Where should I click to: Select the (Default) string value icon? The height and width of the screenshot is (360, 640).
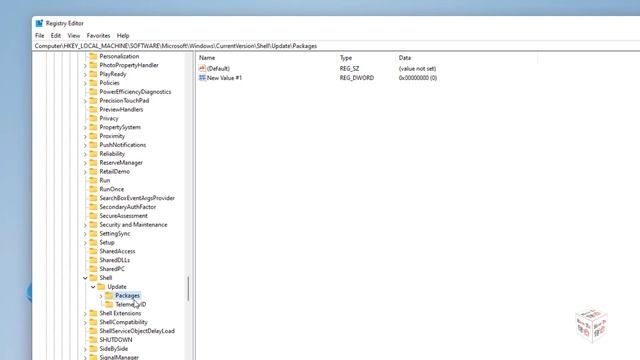[202, 69]
